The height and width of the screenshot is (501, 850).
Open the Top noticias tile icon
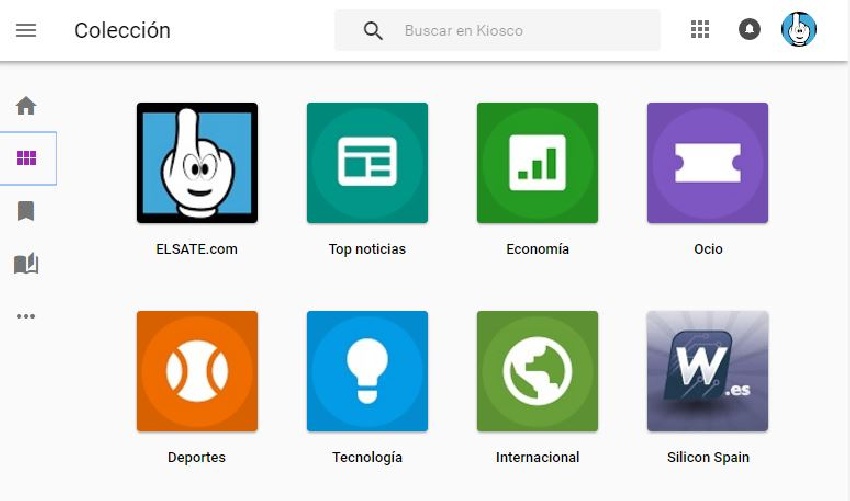tap(367, 163)
